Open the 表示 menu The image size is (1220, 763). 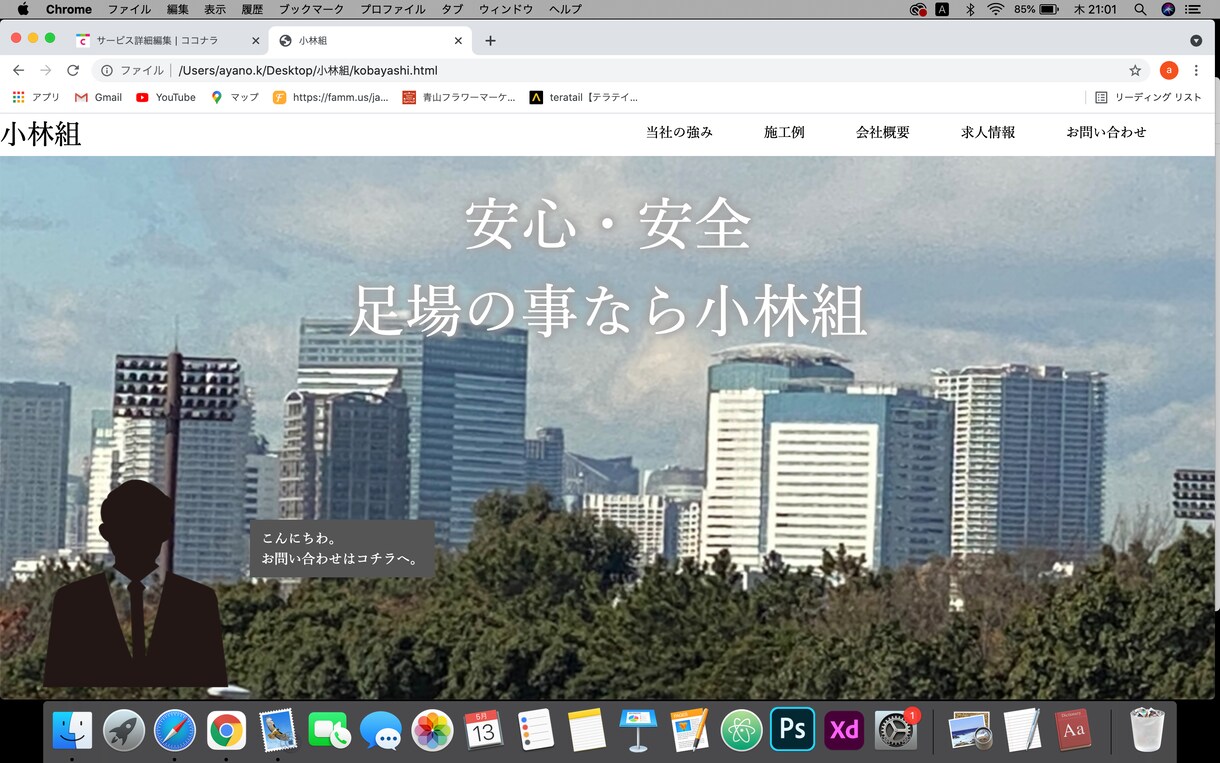tap(215, 9)
